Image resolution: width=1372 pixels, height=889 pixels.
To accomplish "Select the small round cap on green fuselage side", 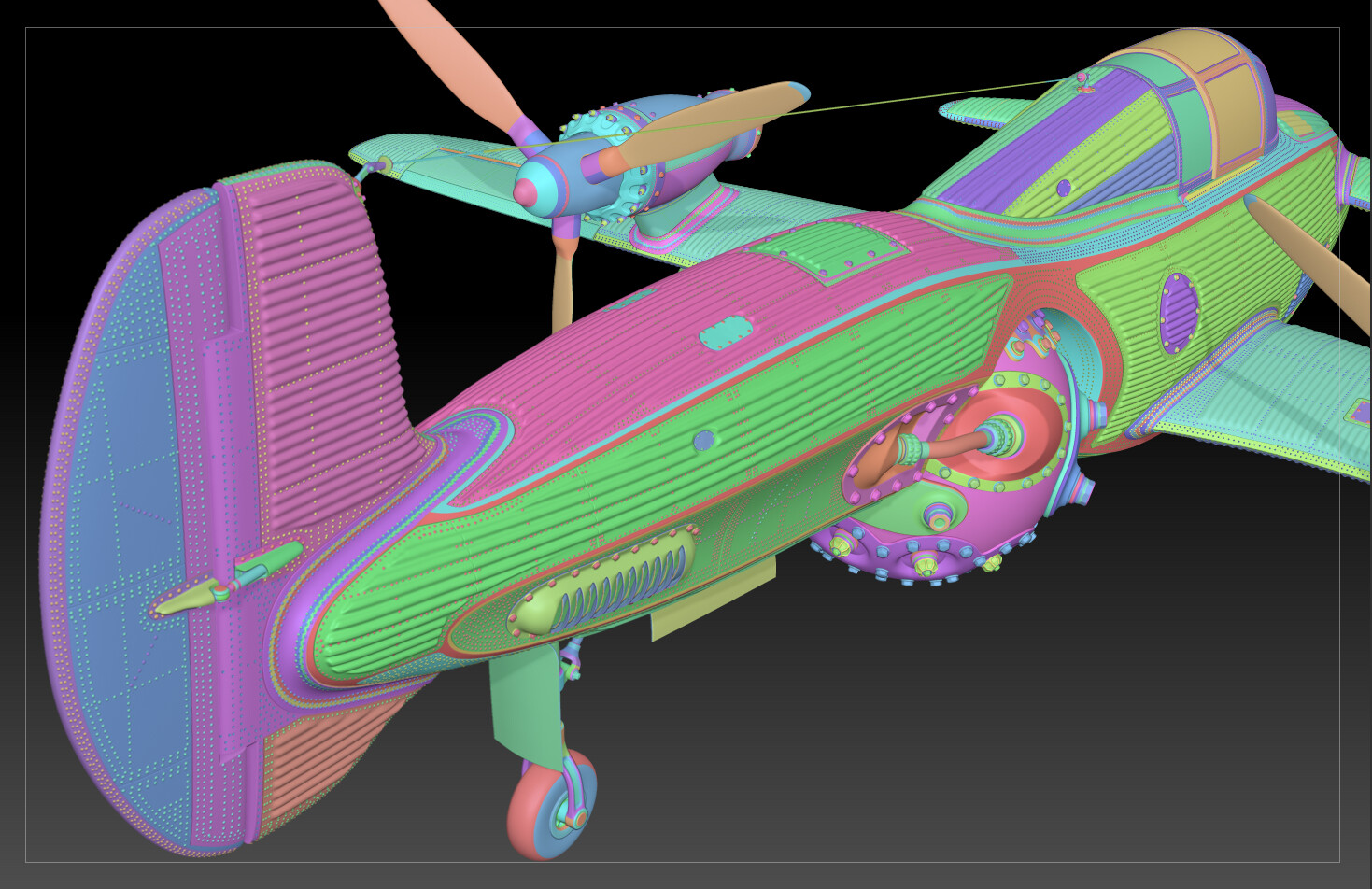I will tap(705, 440).
